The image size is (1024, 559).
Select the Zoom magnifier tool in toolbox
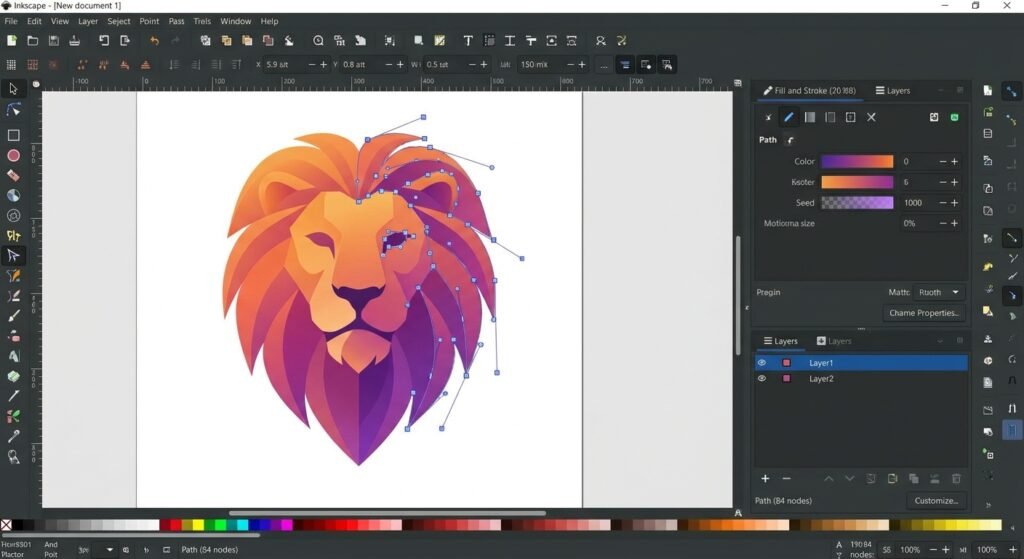click(x=13, y=457)
